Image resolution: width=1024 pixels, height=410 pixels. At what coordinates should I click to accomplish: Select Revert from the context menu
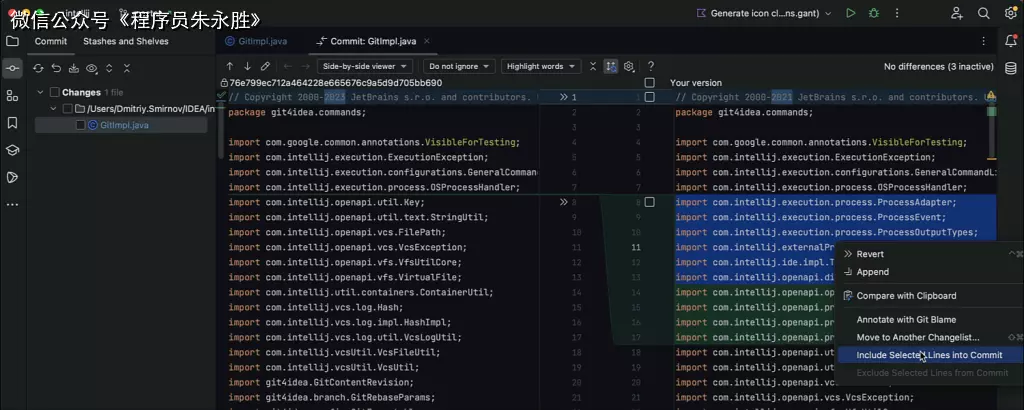tap(870, 254)
